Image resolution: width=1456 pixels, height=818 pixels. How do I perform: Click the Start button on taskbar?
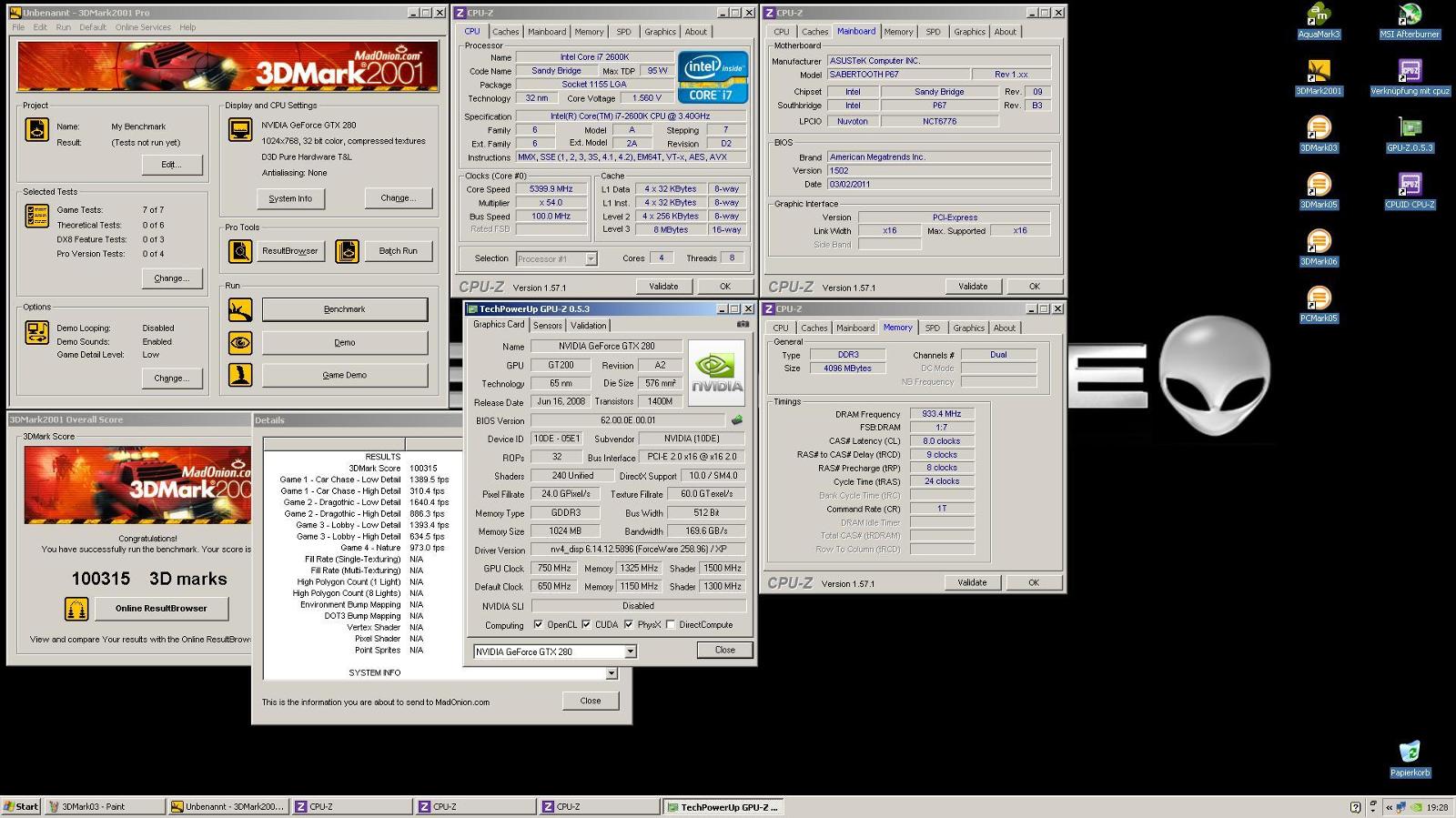pyautogui.click(x=21, y=807)
